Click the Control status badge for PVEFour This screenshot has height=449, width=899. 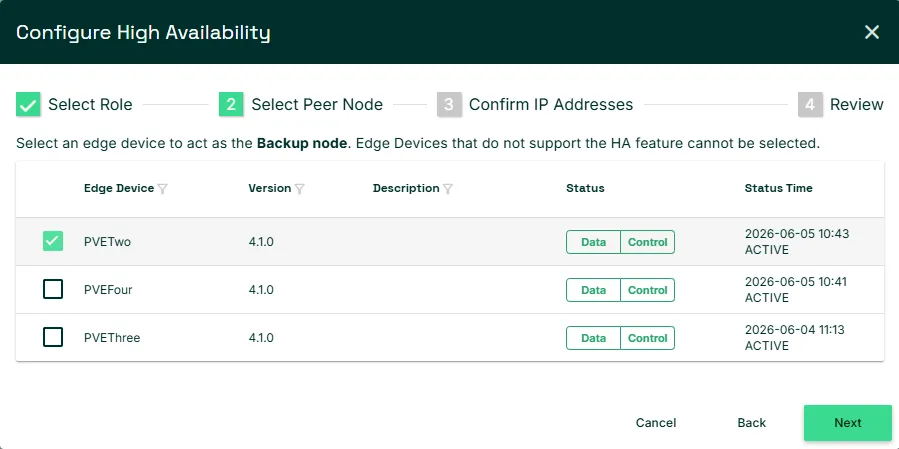click(x=647, y=290)
